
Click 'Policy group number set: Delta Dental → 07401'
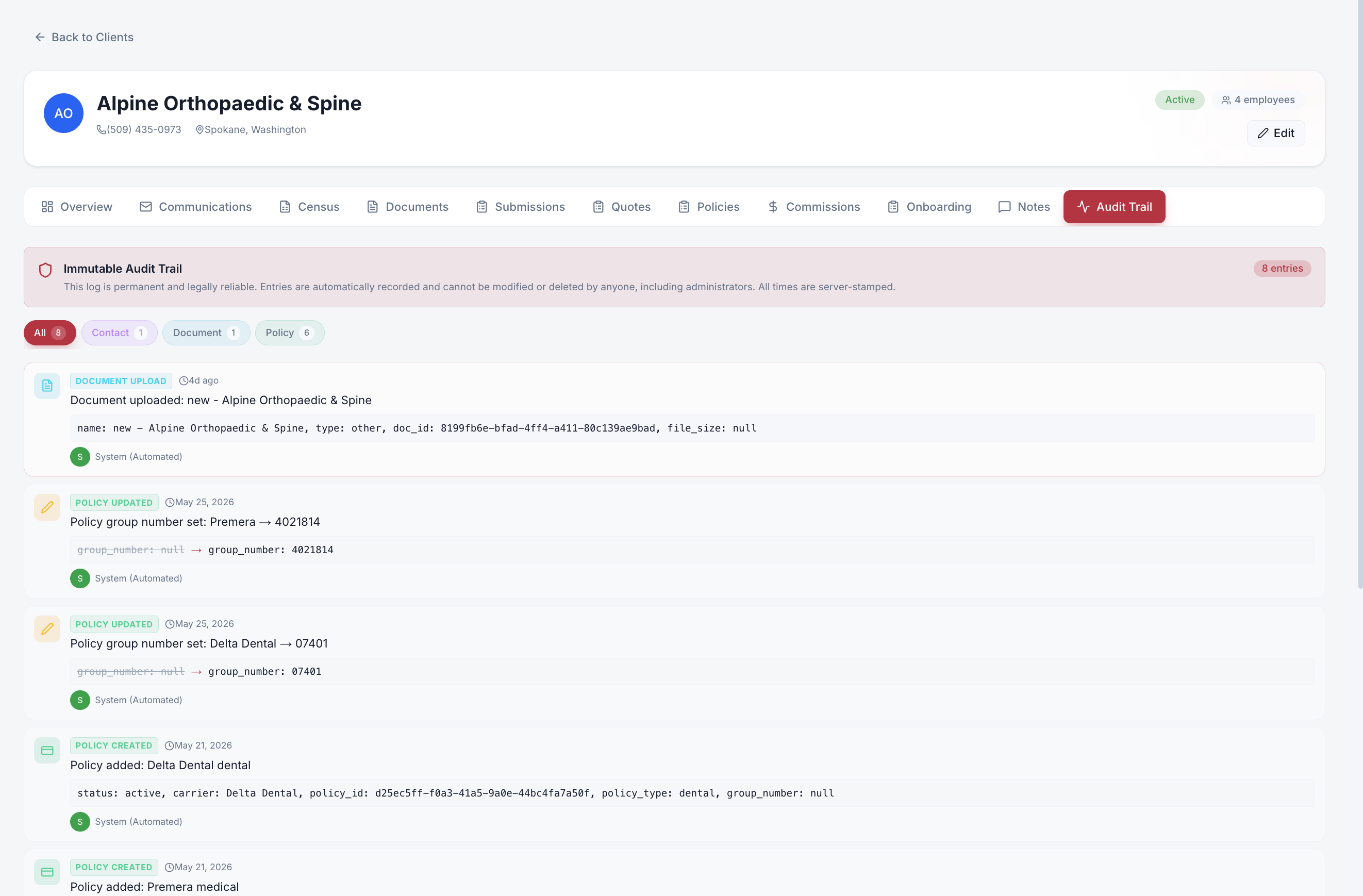click(x=200, y=643)
